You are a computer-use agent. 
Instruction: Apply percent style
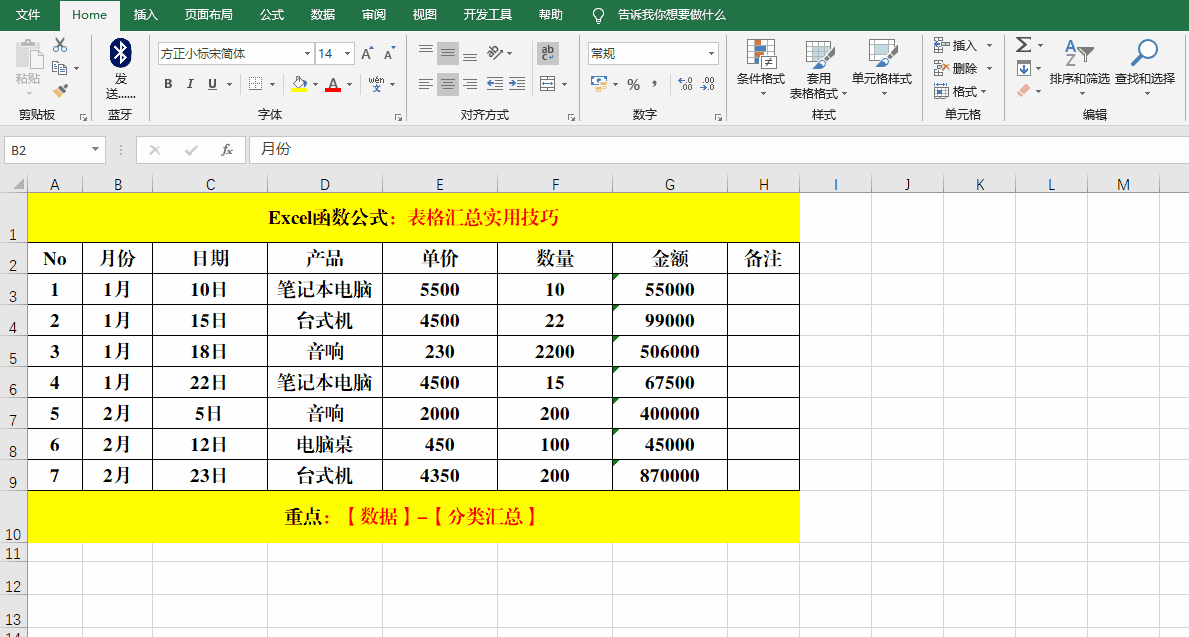pos(633,84)
